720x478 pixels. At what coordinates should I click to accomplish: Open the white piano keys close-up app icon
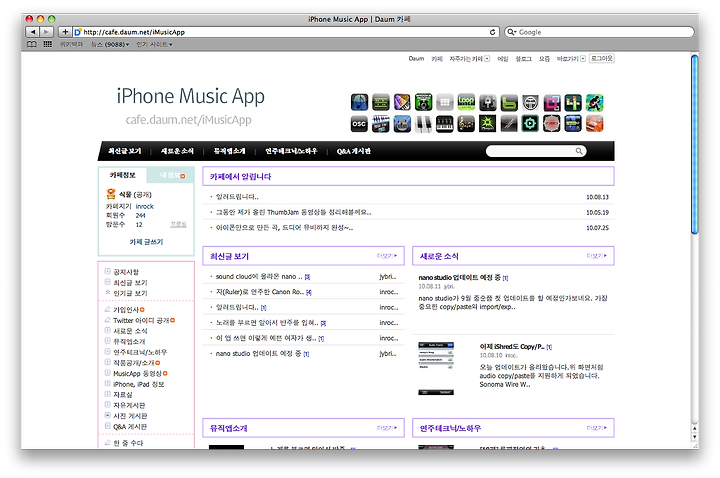(x=423, y=124)
